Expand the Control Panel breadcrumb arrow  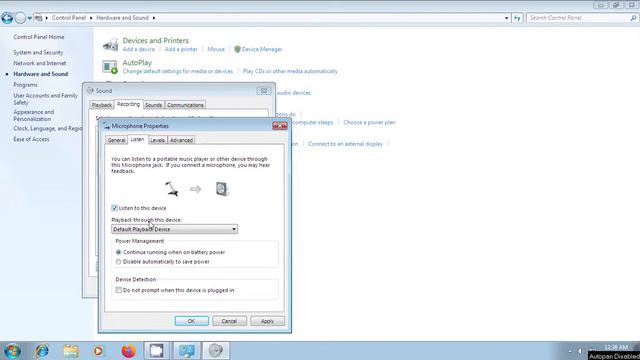[x=91, y=18]
